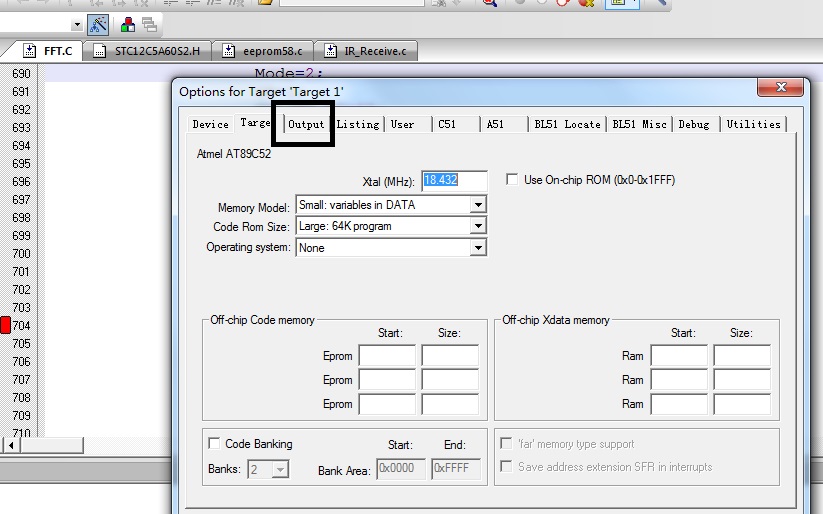Image resolution: width=823 pixels, height=514 pixels.
Task: Click line number 700 in the gutter
Action: coord(22,253)
